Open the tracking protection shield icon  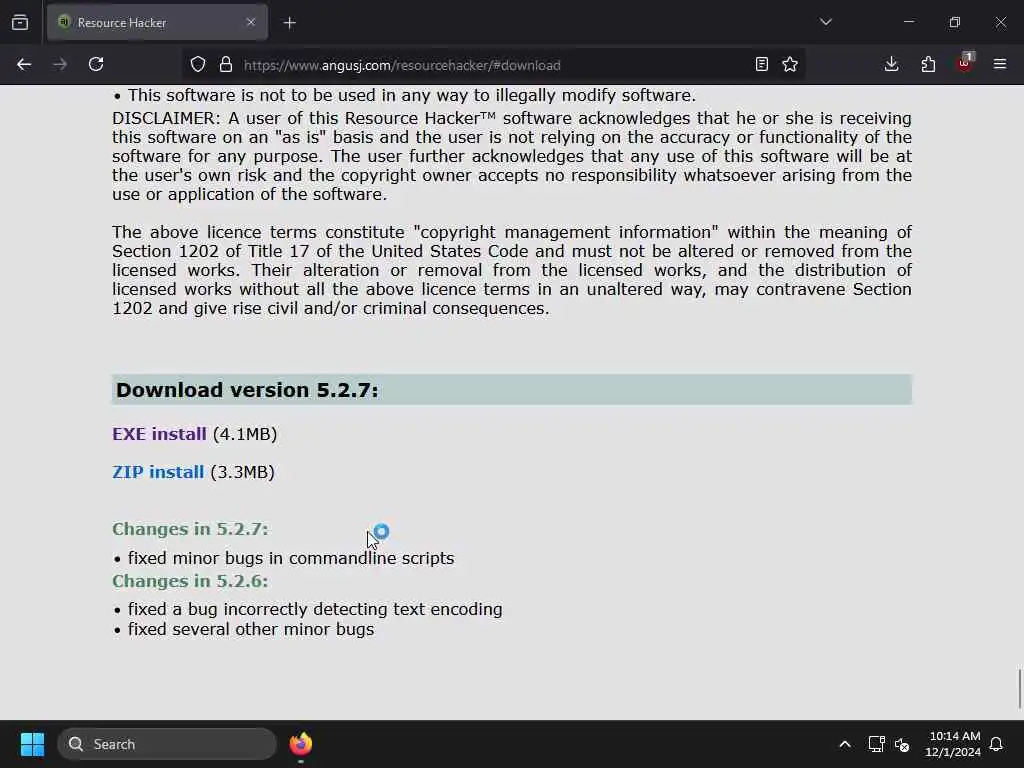(x=198, y=65)
